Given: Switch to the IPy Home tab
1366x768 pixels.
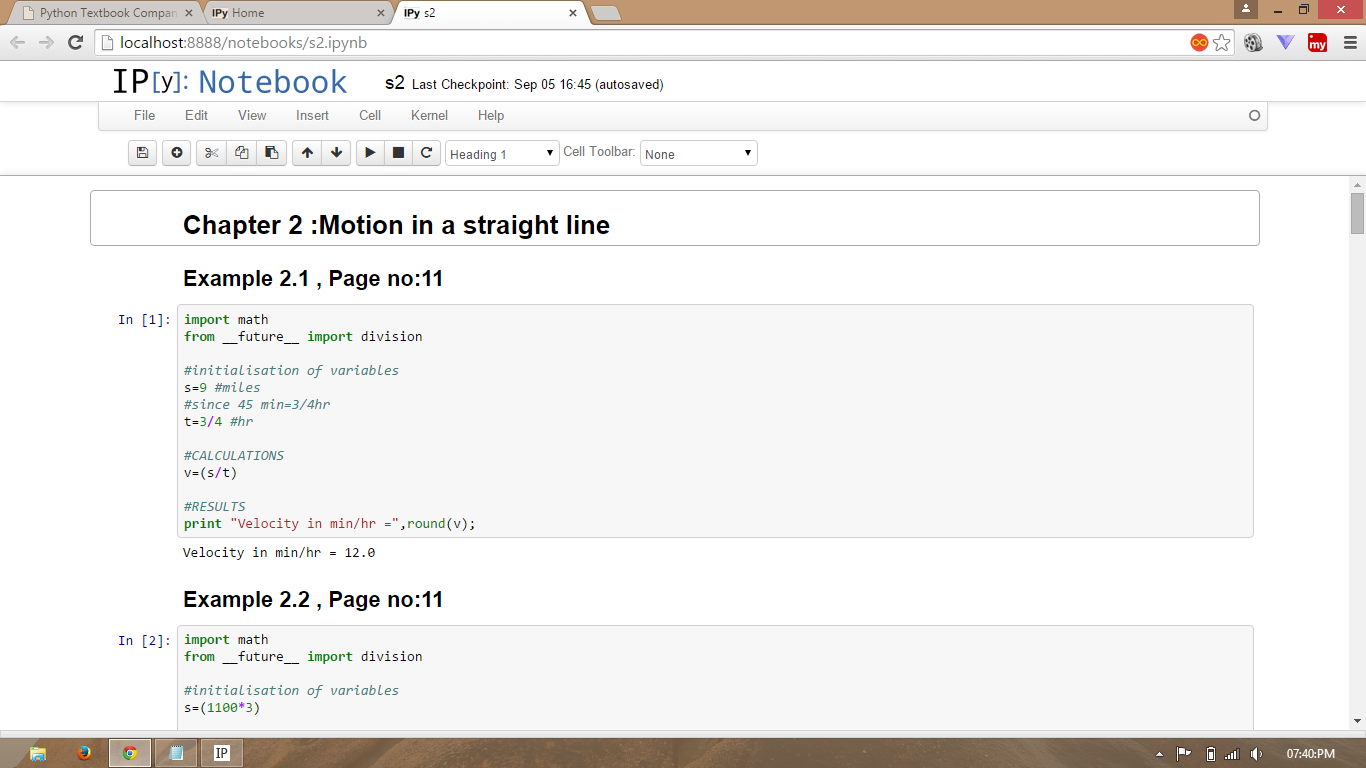Looking at the screenshot, I should [297, 13].
